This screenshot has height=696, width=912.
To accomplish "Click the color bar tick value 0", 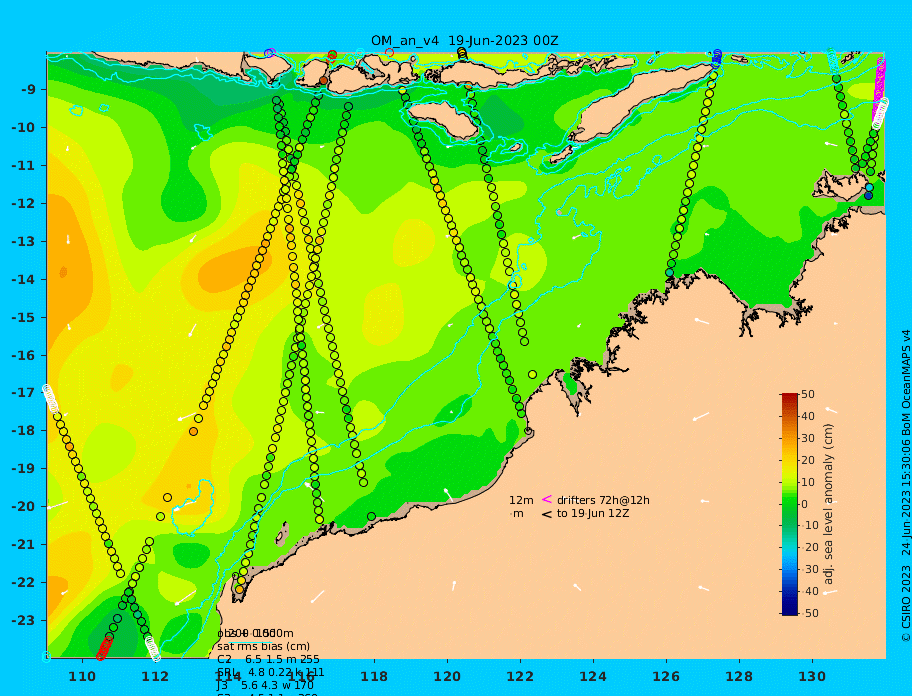I will pyautogui.click(x=805, y=504).
